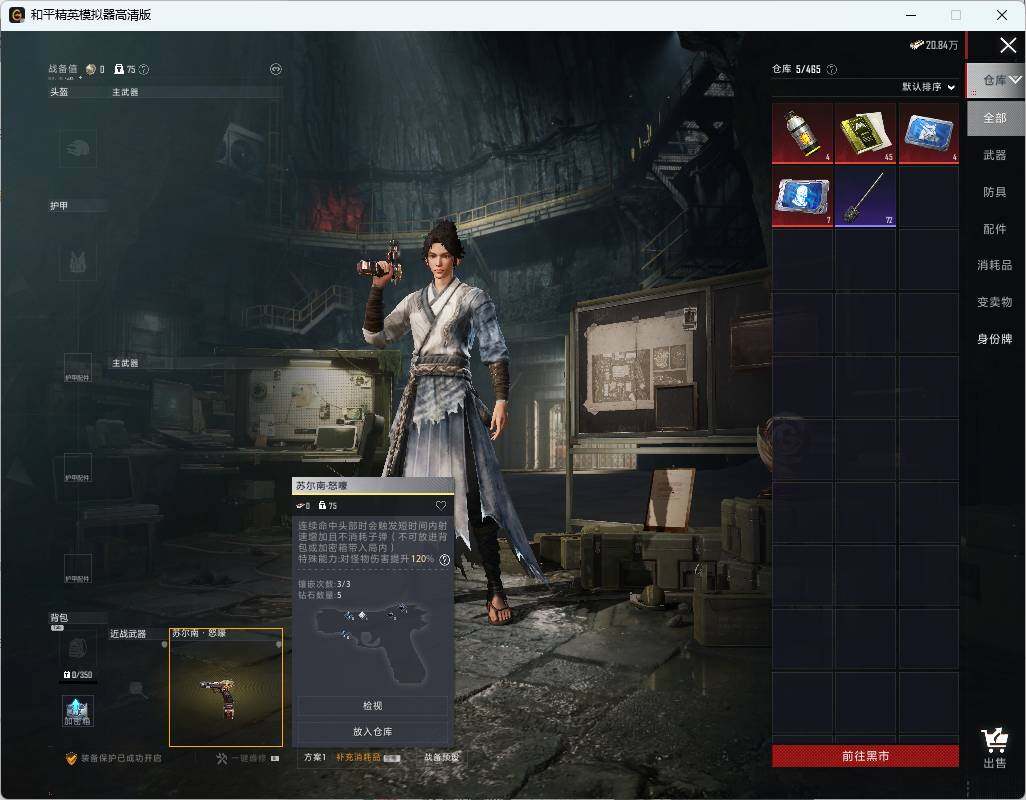This screenshot has height=800, width=1026.
Task: Open 战备预设 loadout presets
Action: [x=442, y=757]
